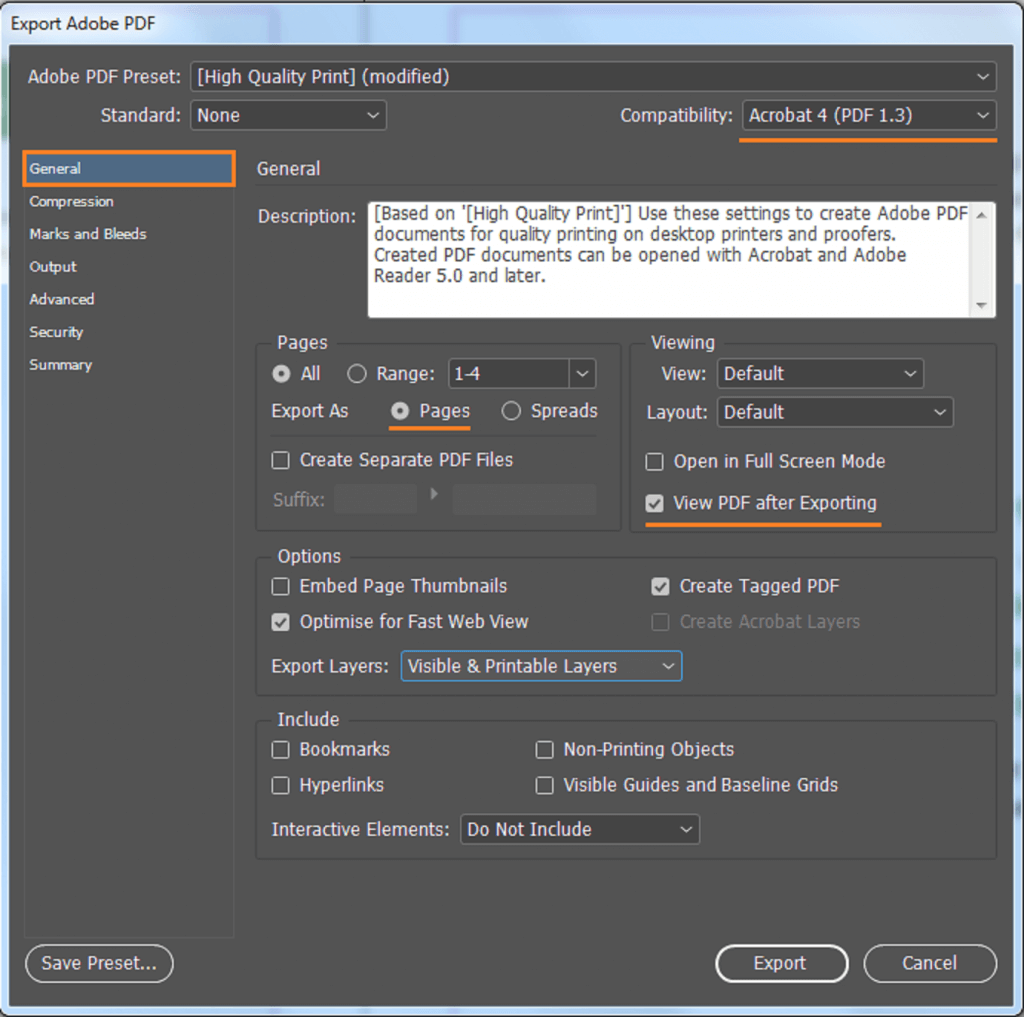Tick the Hyperlinks checkbox
Image resolution: width=1024 pixels, height=1017 pixels.
[x=281, y=785]
